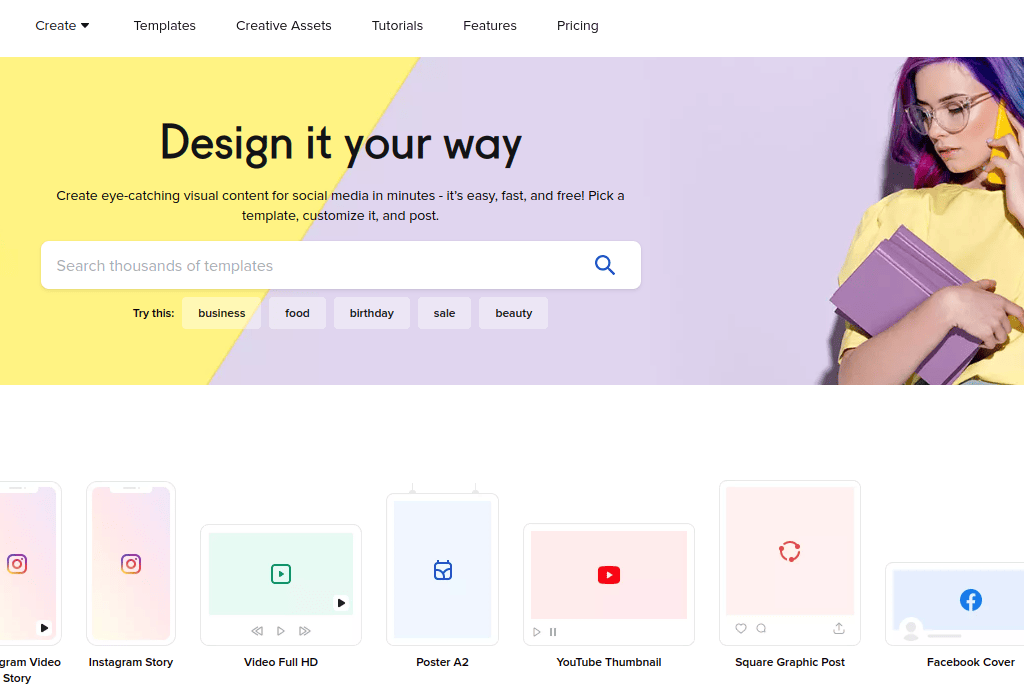Click the red YouTube logo icon
The image size is (1024, 689).
point(609,575)
